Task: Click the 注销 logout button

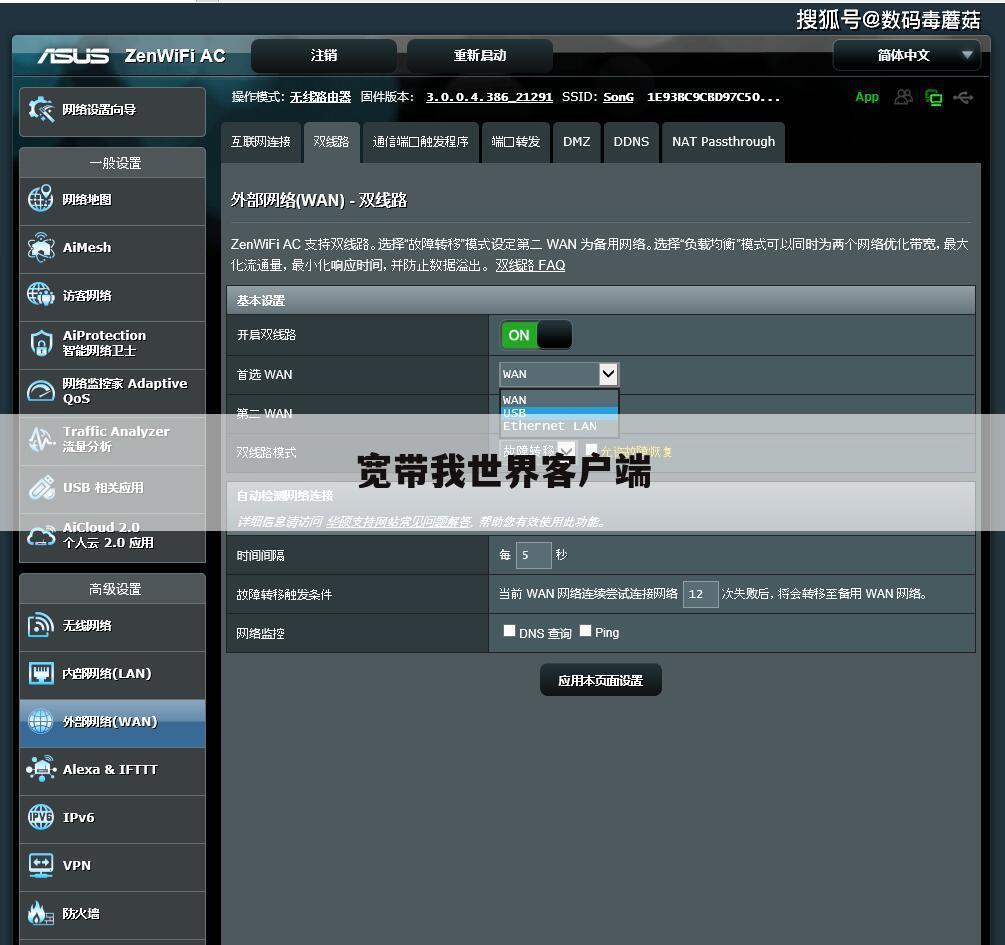Action: point(324,56)
